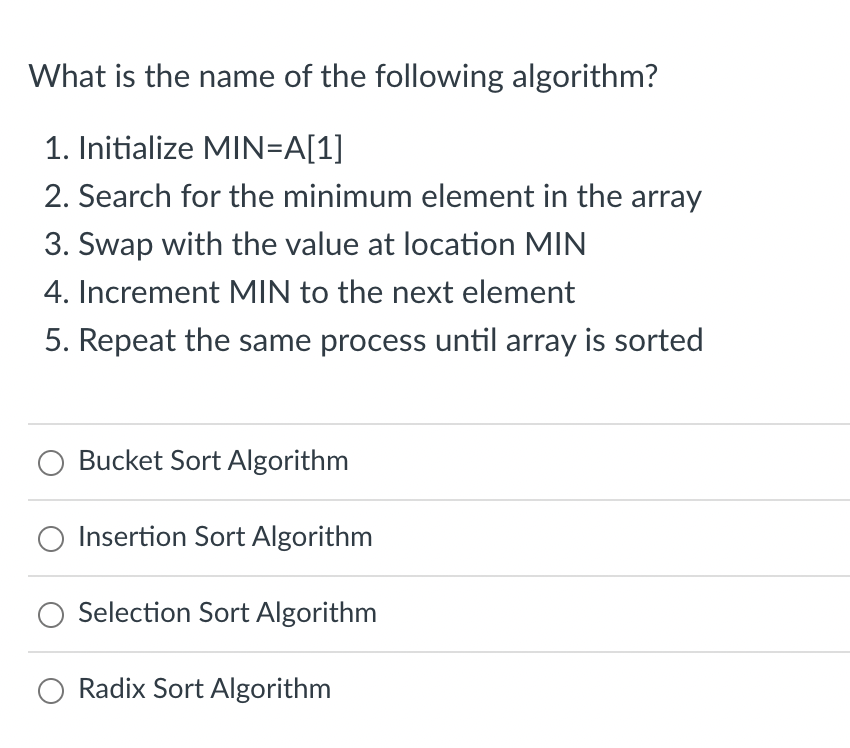
Task: Click the "Insertion Sort Algorithm" label text
Action: coord(226,537)
